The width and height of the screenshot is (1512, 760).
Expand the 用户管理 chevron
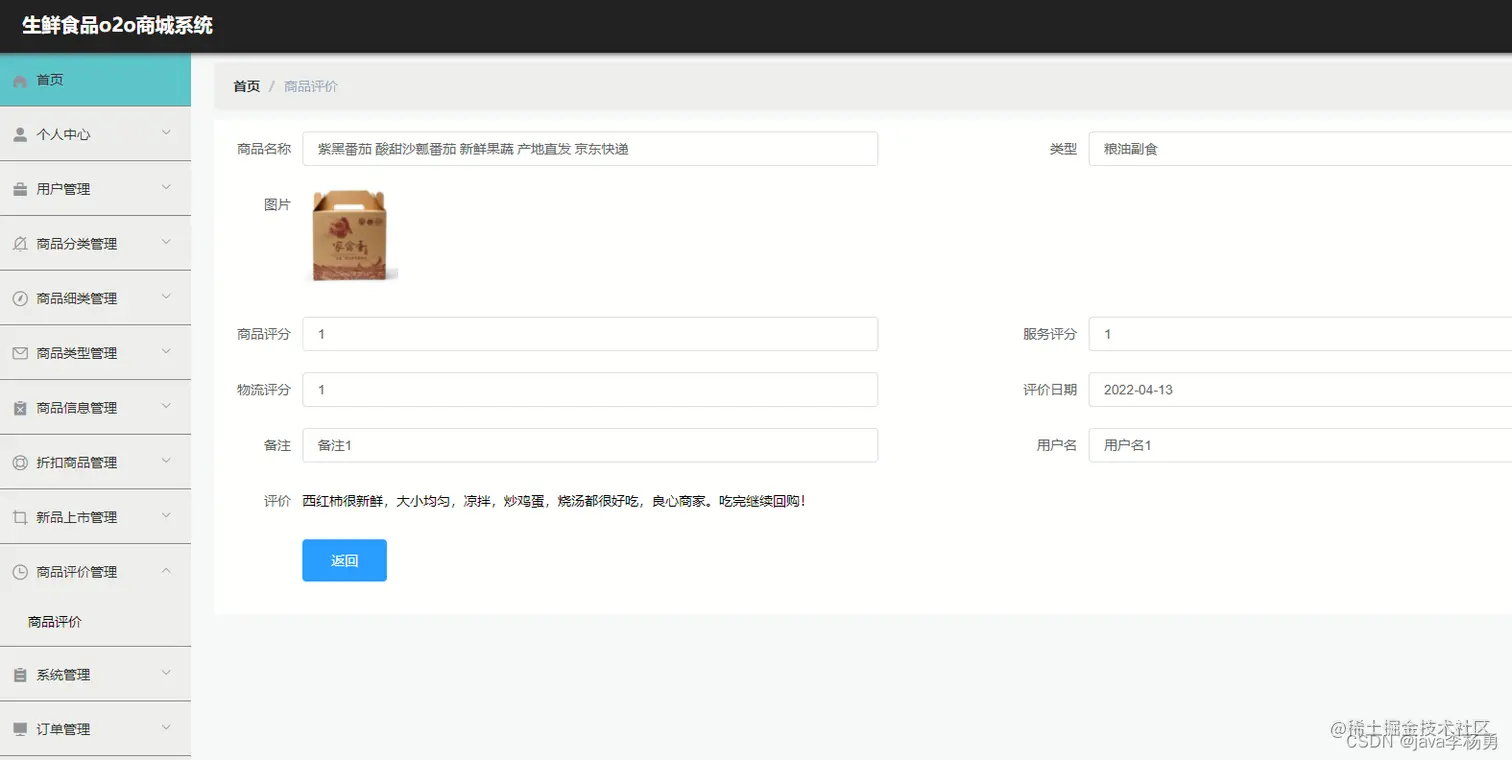[x=166, y=187]
